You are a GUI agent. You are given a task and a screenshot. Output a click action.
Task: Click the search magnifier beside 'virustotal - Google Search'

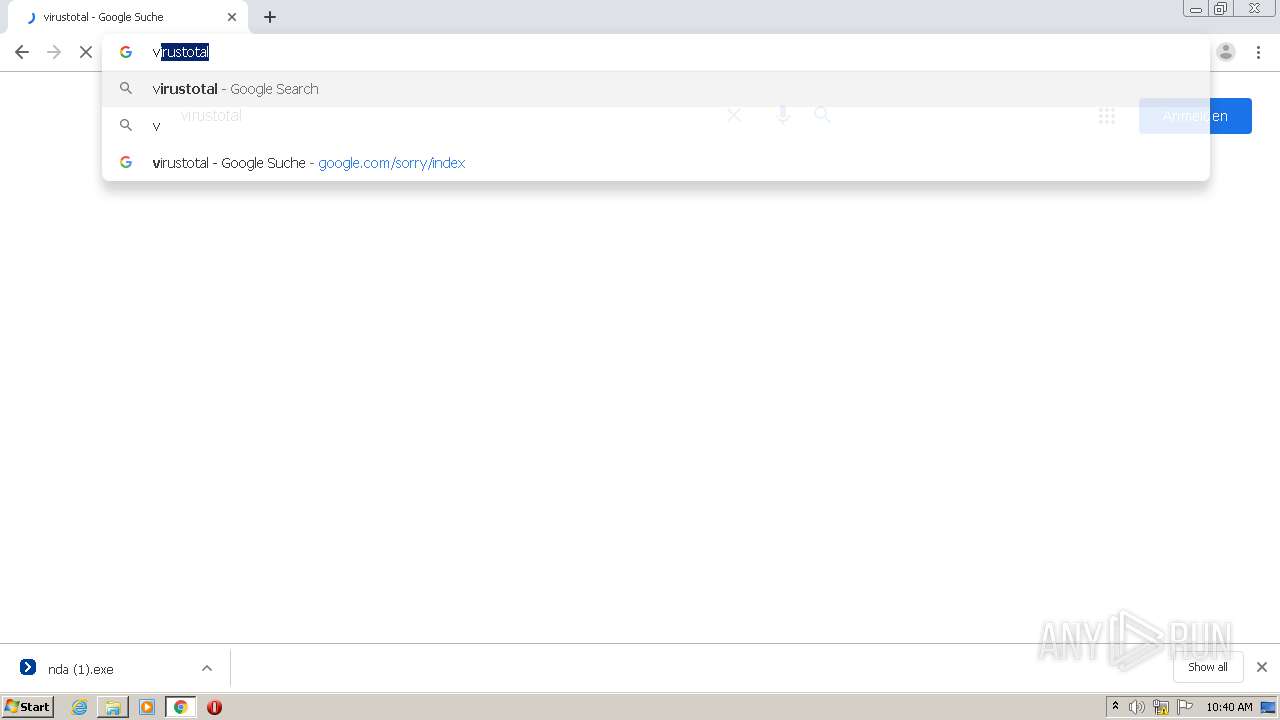(x=126, y=89)
